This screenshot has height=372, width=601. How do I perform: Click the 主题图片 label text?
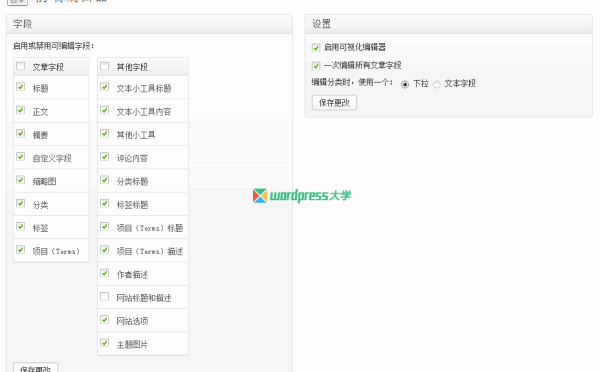click(x=132, y=345)
